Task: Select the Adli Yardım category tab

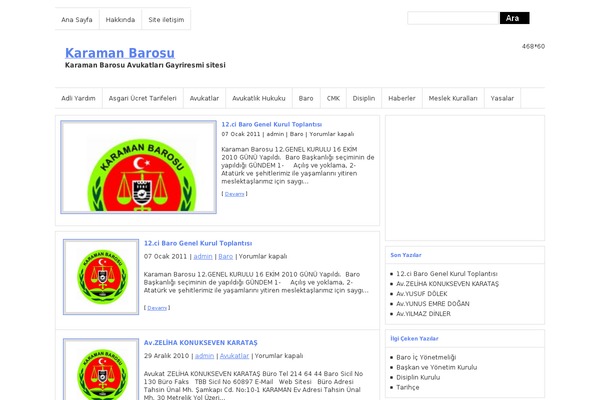Action: coord(78,98)
